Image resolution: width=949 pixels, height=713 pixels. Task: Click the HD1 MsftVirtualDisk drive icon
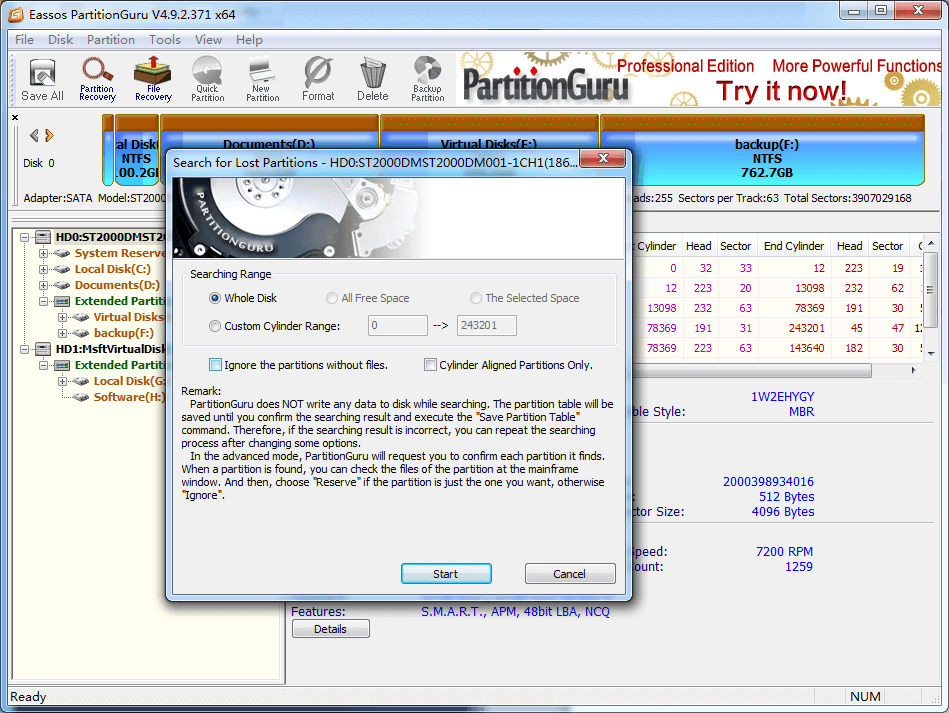43,349
